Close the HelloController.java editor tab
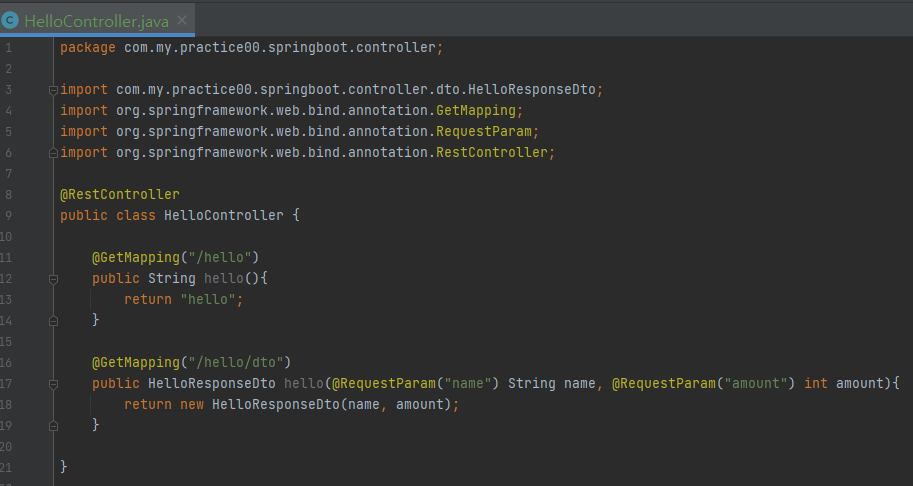Screen dimensions: 913x486 (182, 20)
